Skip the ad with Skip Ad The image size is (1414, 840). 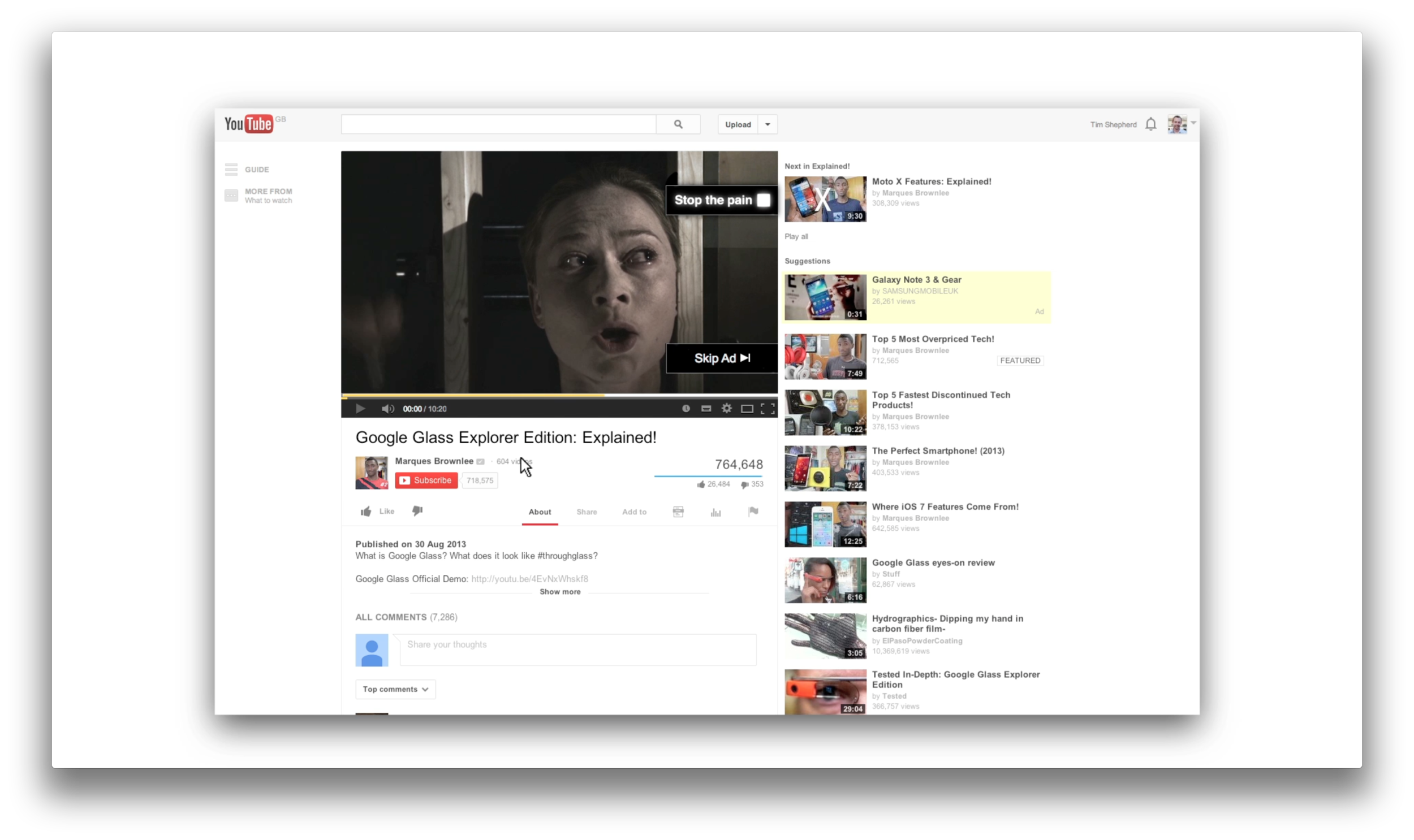click(722, 358)
